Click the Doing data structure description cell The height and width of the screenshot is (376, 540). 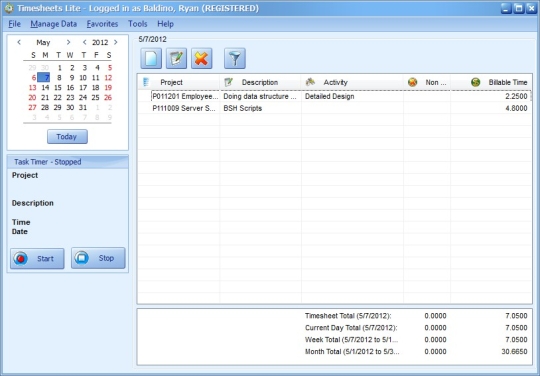tap(260, 96)
